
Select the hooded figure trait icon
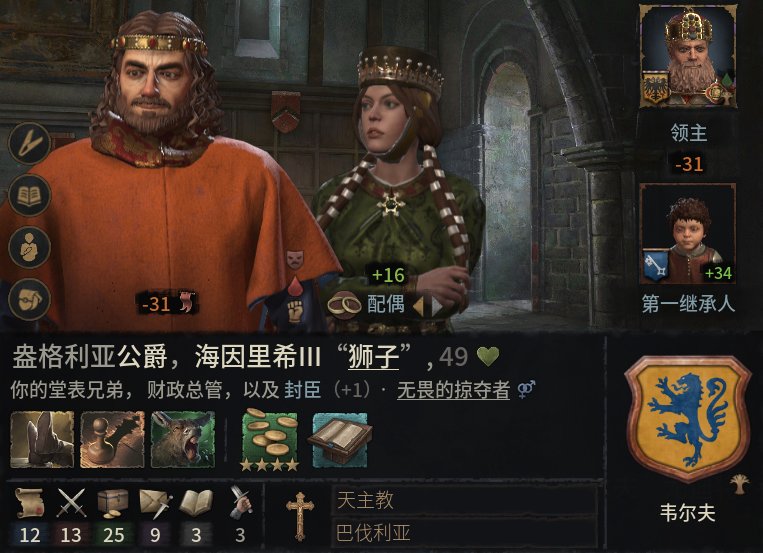point(42,439)
